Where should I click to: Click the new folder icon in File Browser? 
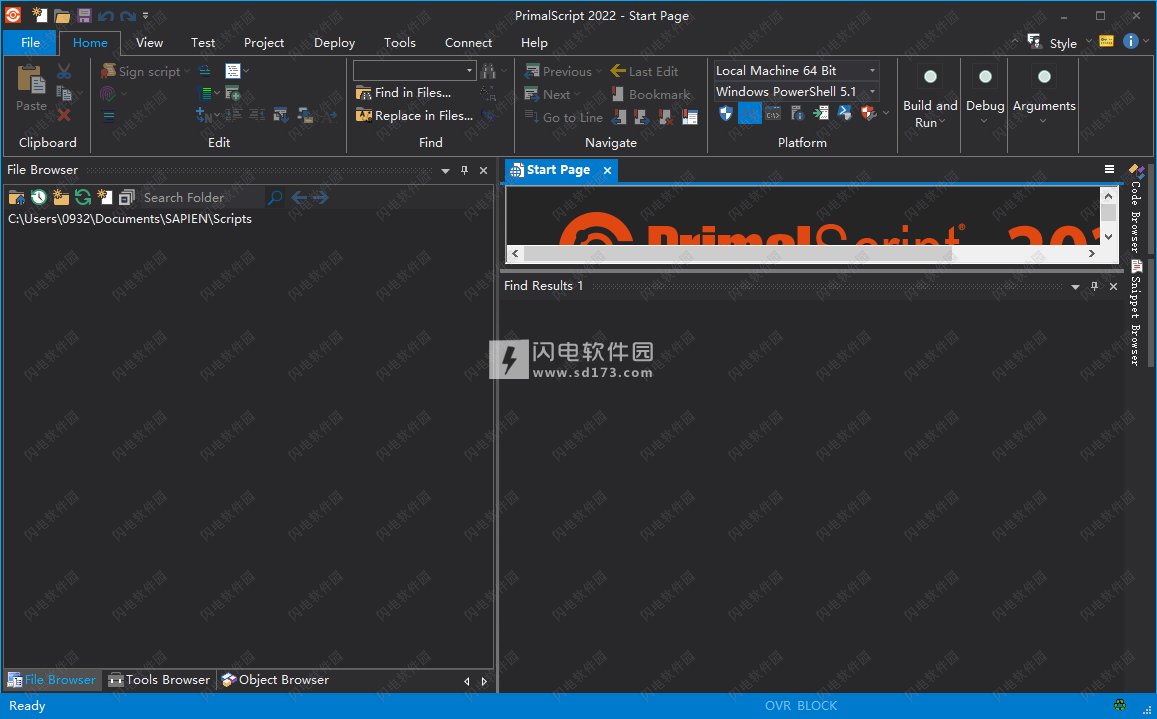61,197
